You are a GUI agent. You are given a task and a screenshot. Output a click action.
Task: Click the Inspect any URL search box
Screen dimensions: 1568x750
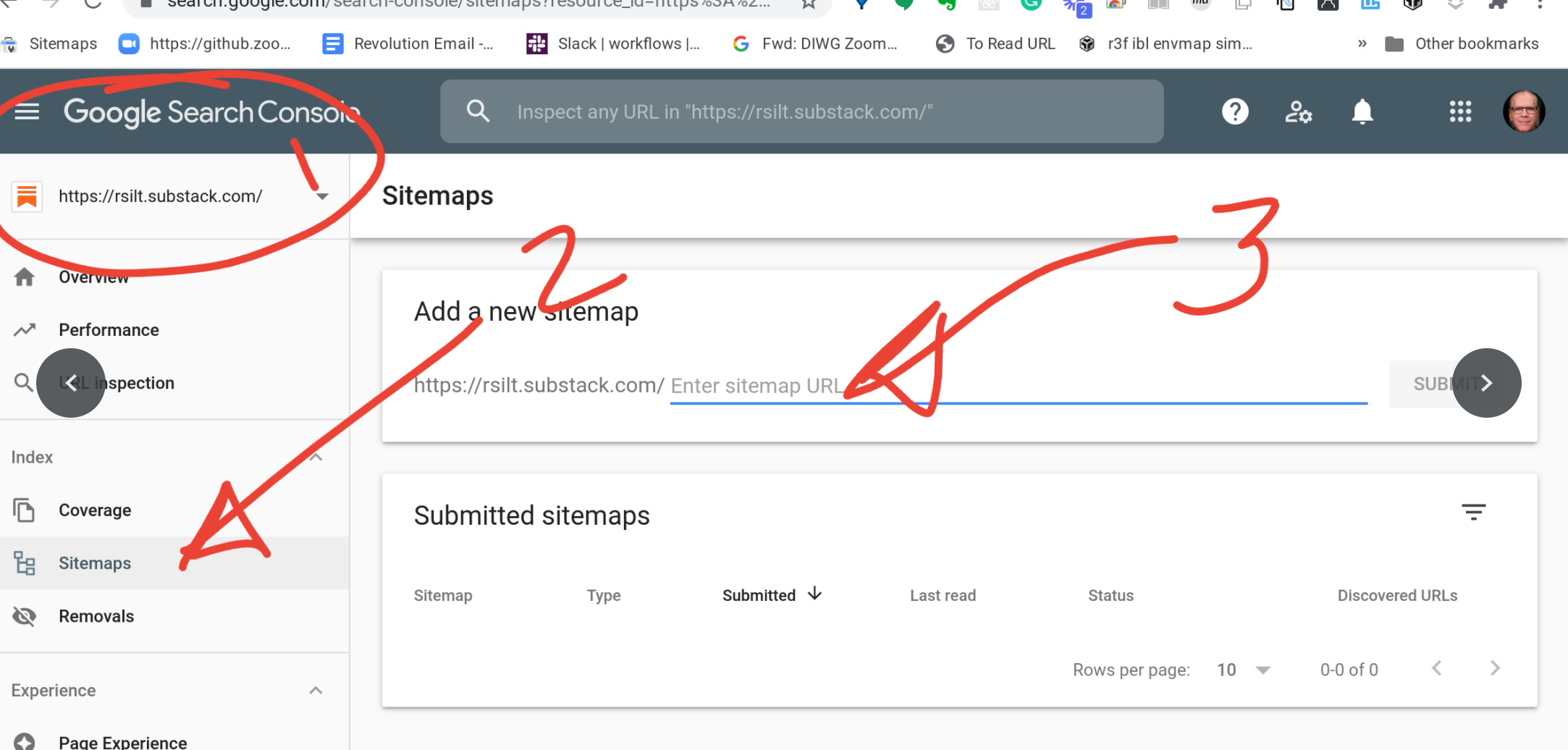pyautogui.click(x=801, y=111)
